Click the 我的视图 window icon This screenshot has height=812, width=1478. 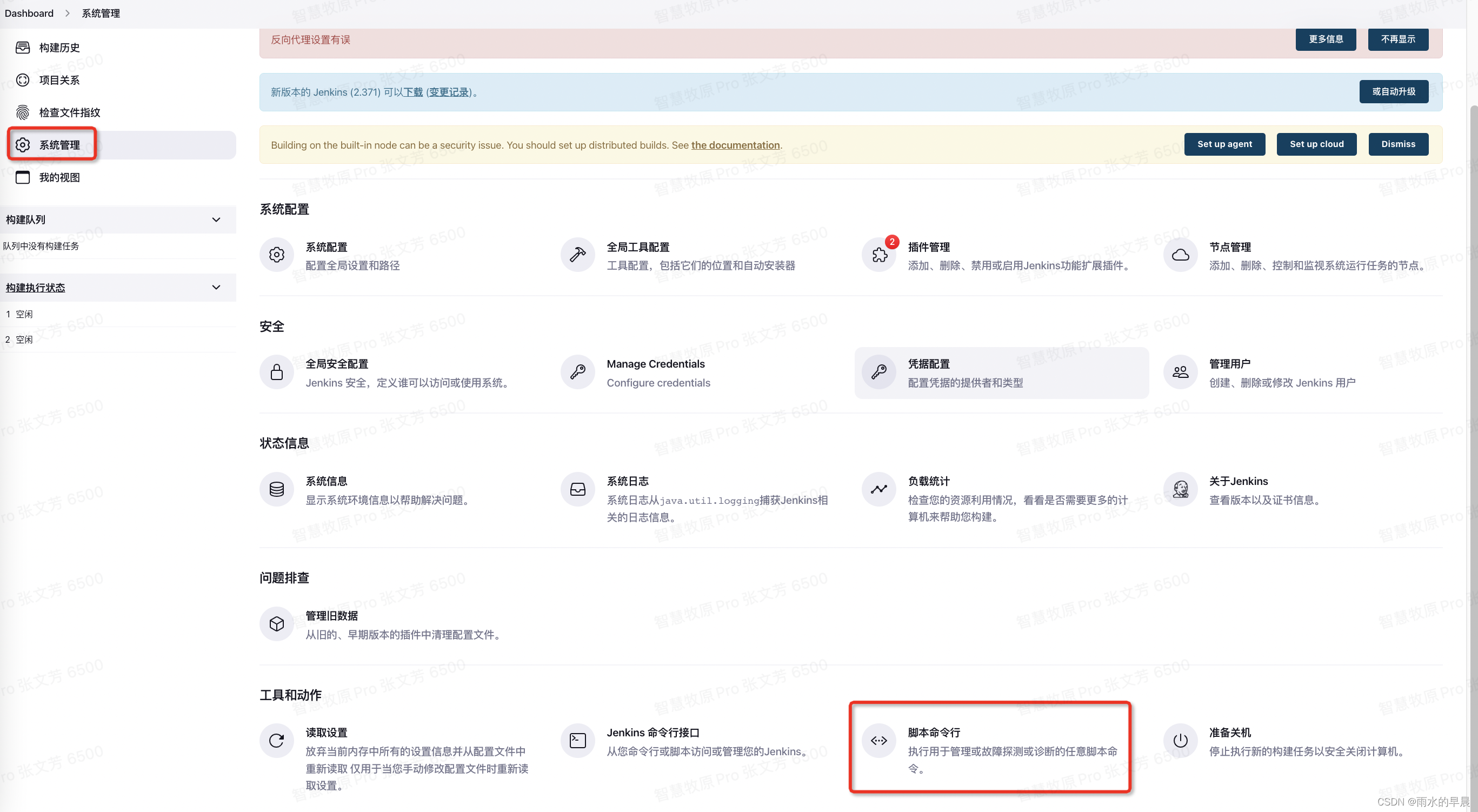pos(22,177)
